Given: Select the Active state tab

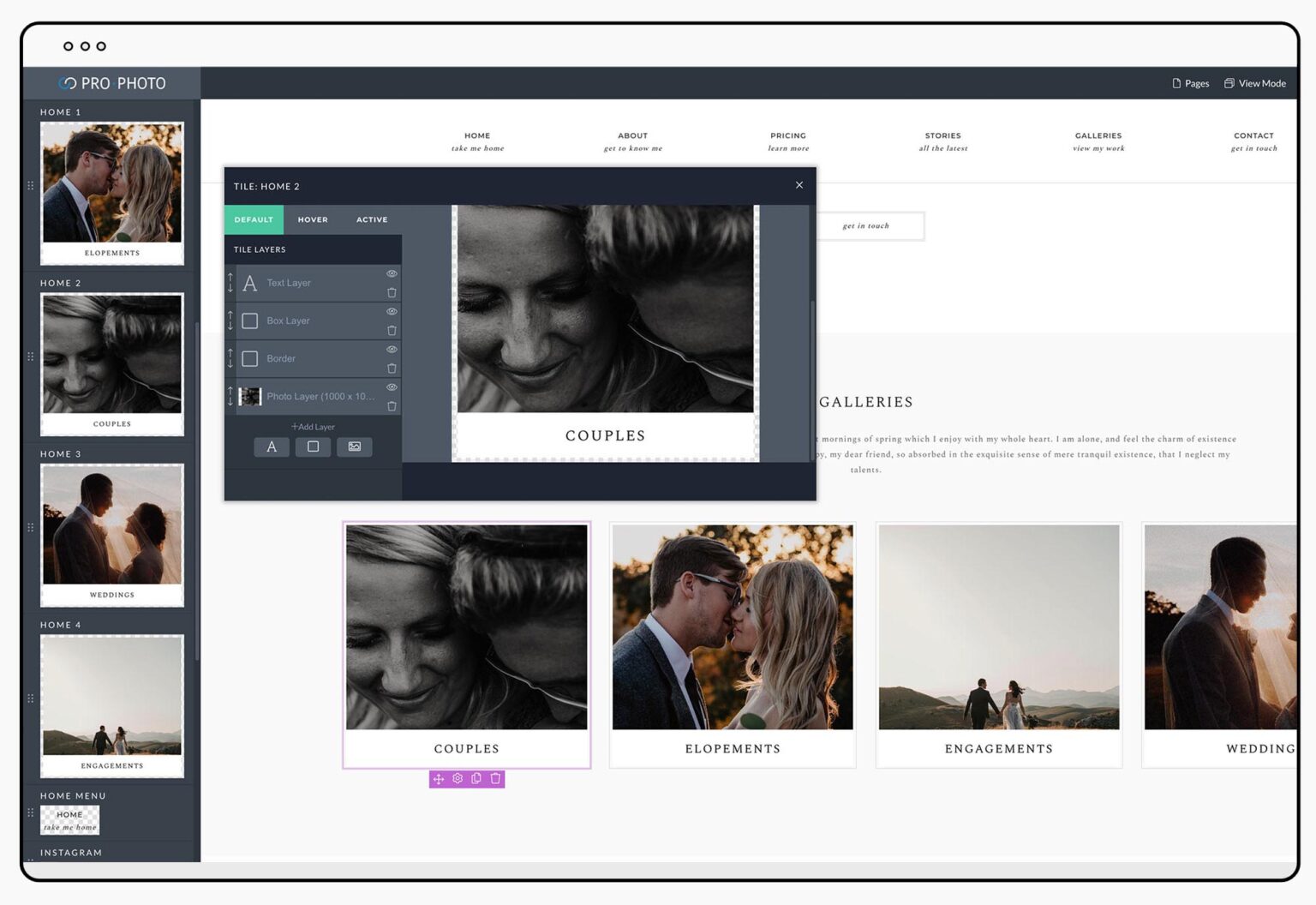Looking at the screenshot, I should click(x=371, y=219).
